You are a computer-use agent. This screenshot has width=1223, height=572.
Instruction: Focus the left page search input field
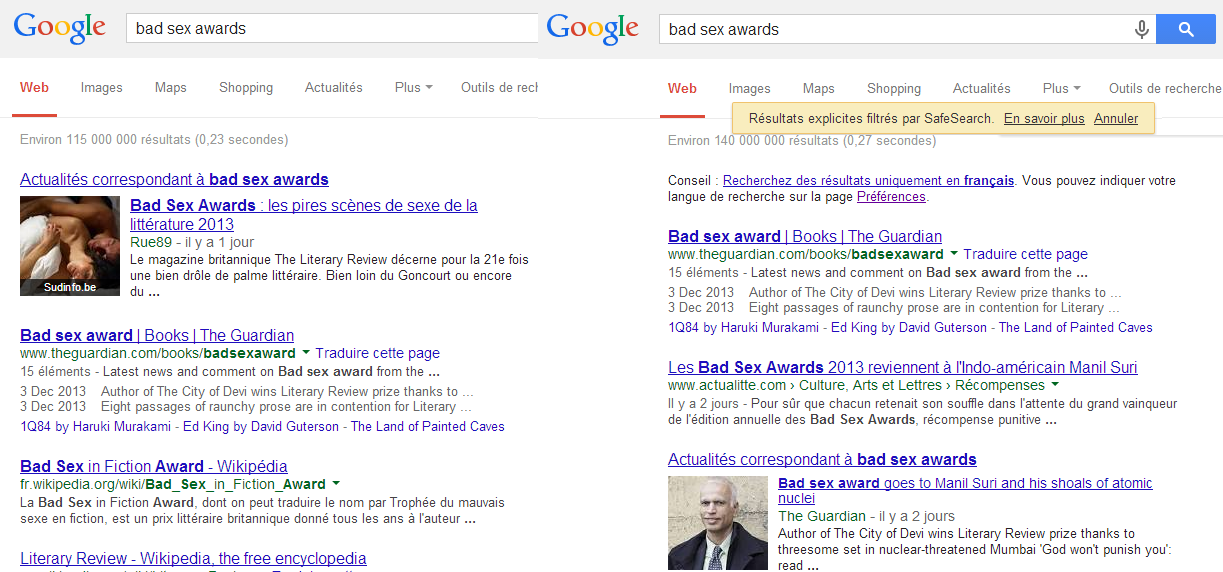[x=330, y=29]
